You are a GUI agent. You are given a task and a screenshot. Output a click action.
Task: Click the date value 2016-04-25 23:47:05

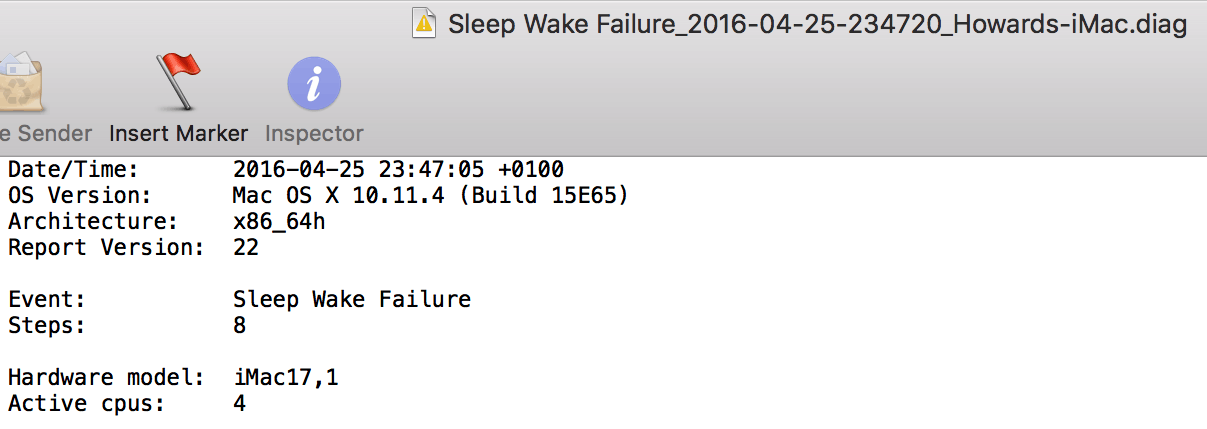click(398, 169)
